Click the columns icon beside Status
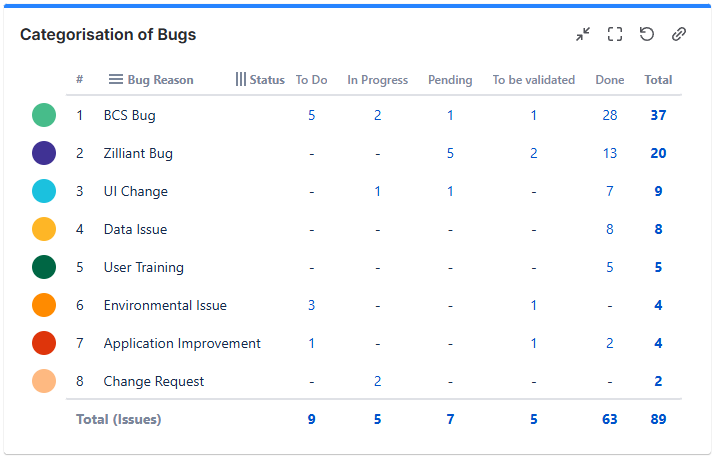 (x=241, y=80)
